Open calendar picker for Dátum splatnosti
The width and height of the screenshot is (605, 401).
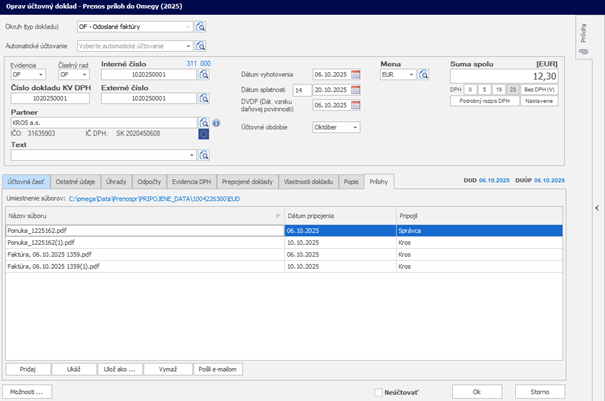354,90
